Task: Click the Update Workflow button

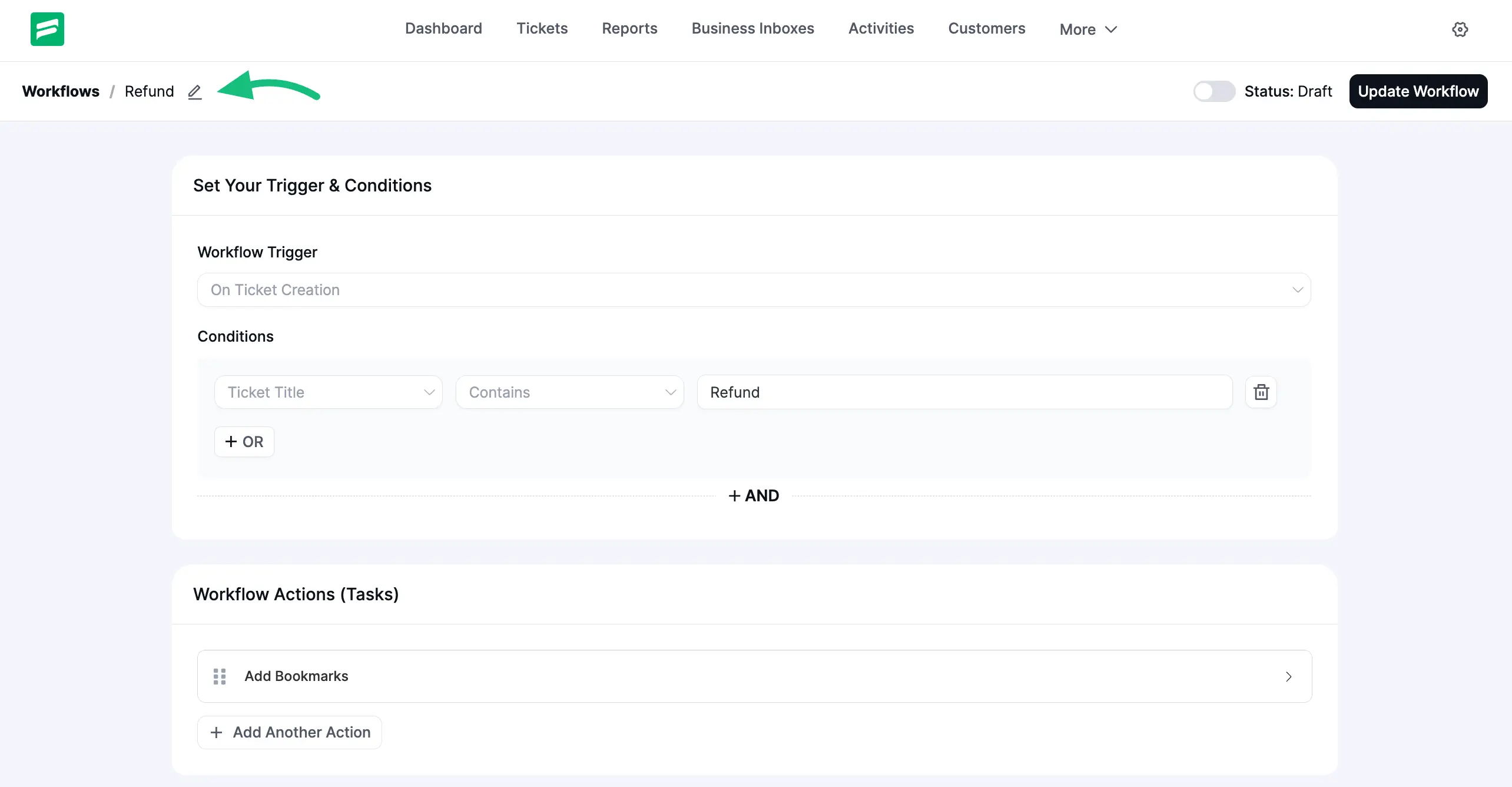Action: [1418, 91]
